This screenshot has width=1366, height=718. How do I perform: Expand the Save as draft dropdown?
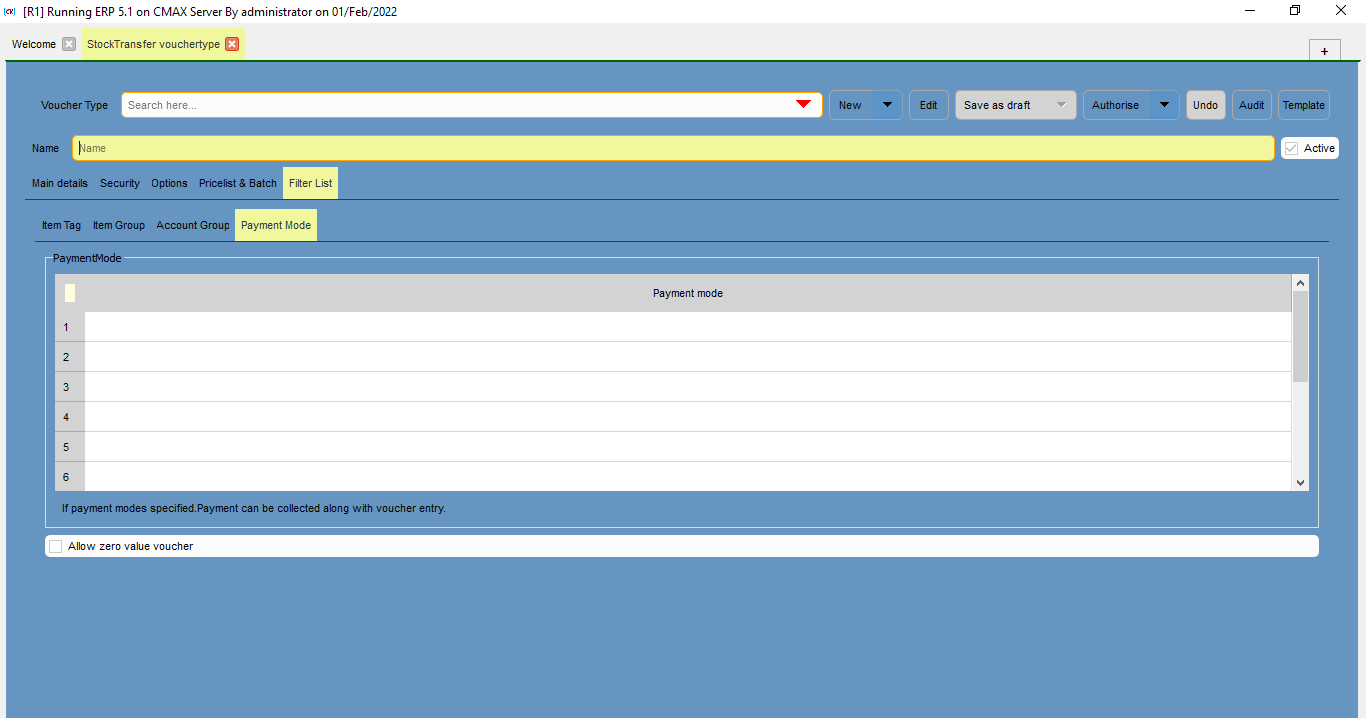coord(1060,104)
